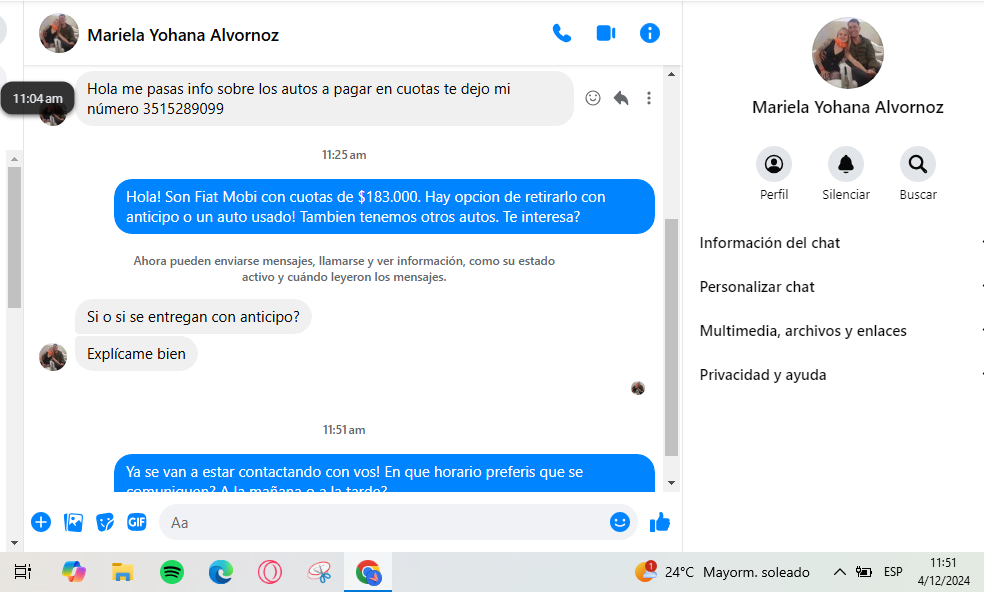Viewport: 984px width, 592px height.
Task: Reply to the first message with arrow icon
Action: [621, 98]
